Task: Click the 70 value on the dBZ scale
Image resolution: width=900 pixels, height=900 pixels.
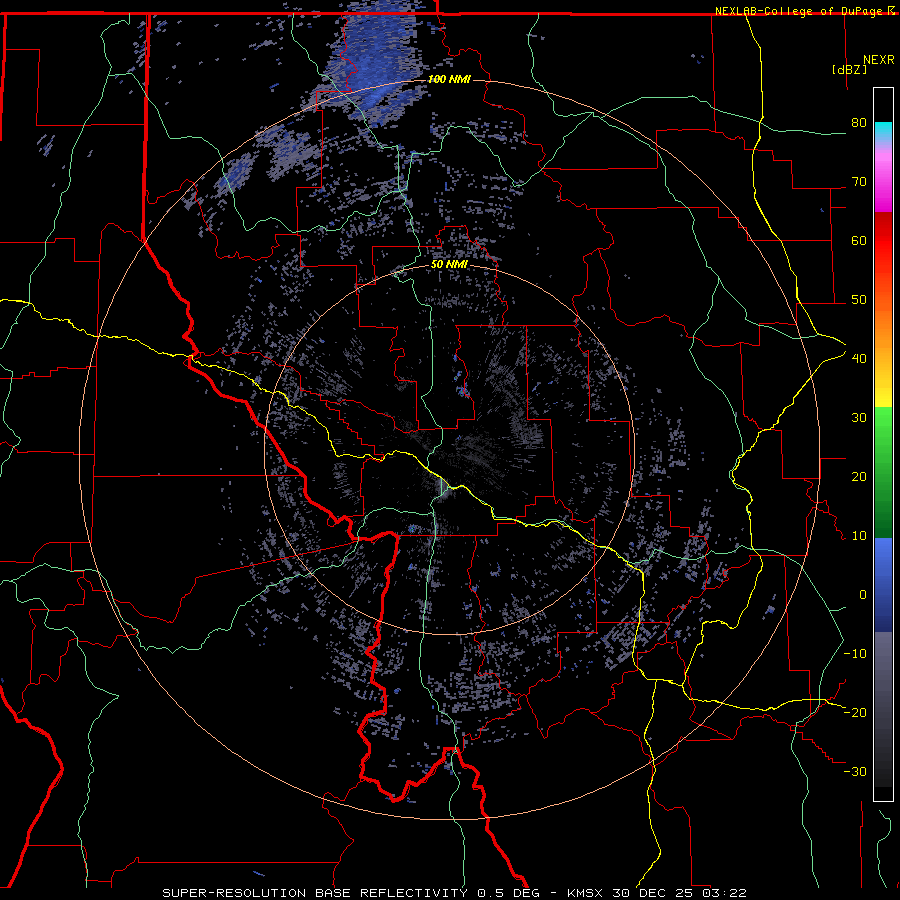Action: point(859,182)
